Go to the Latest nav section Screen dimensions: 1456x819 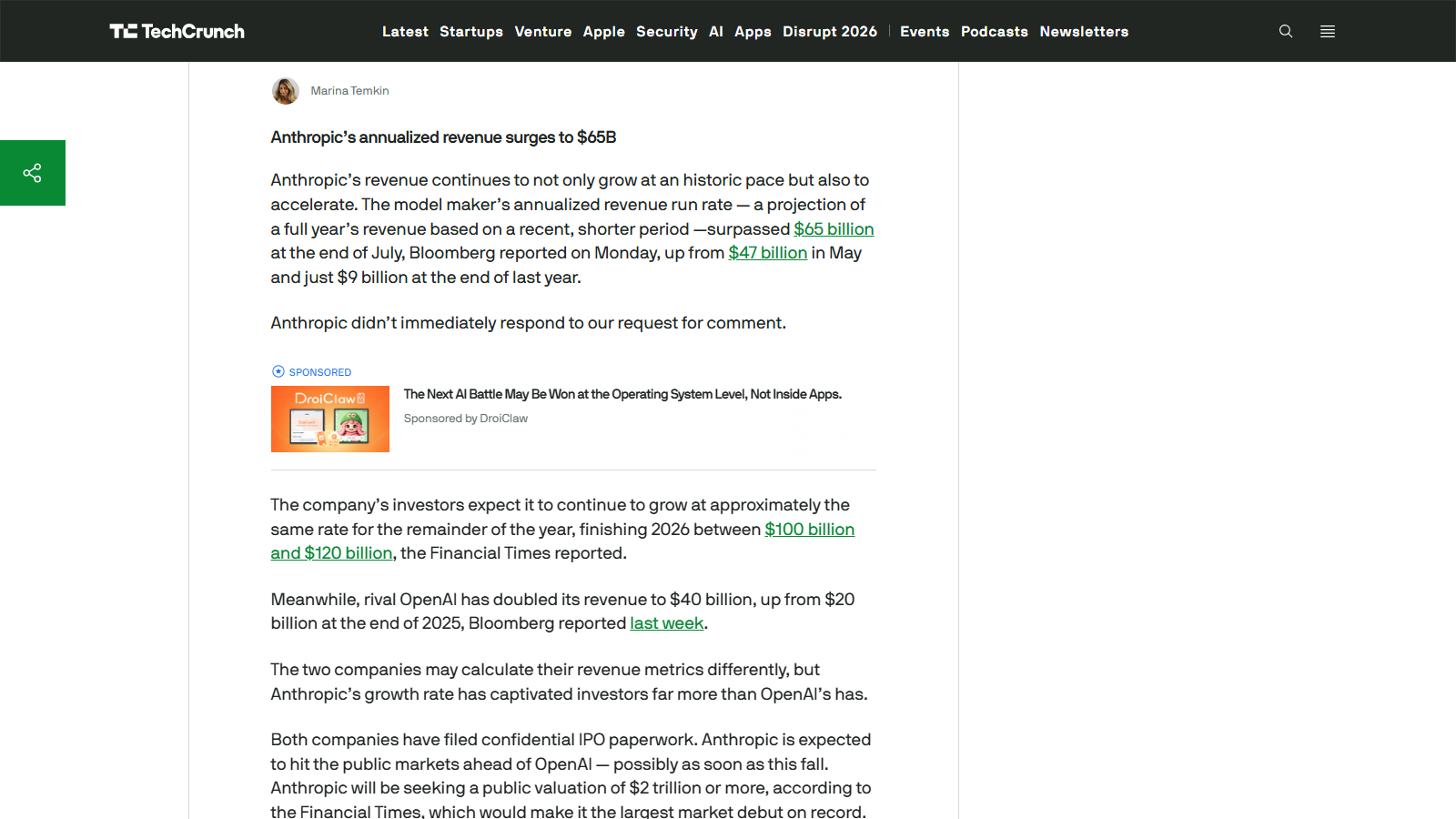(x=405, y=31)
